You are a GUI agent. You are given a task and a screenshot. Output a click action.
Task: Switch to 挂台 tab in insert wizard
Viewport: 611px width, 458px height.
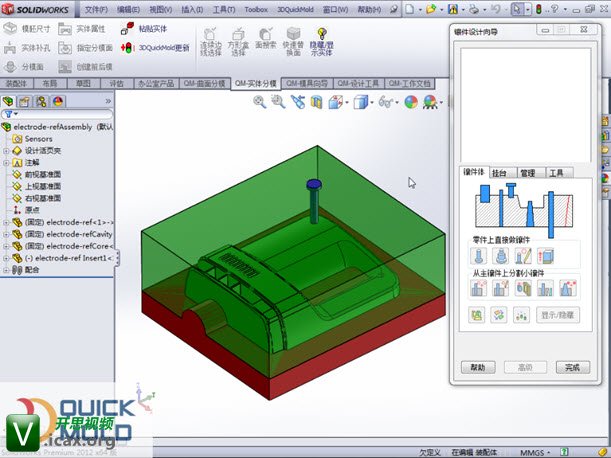(x=502, y=173)
